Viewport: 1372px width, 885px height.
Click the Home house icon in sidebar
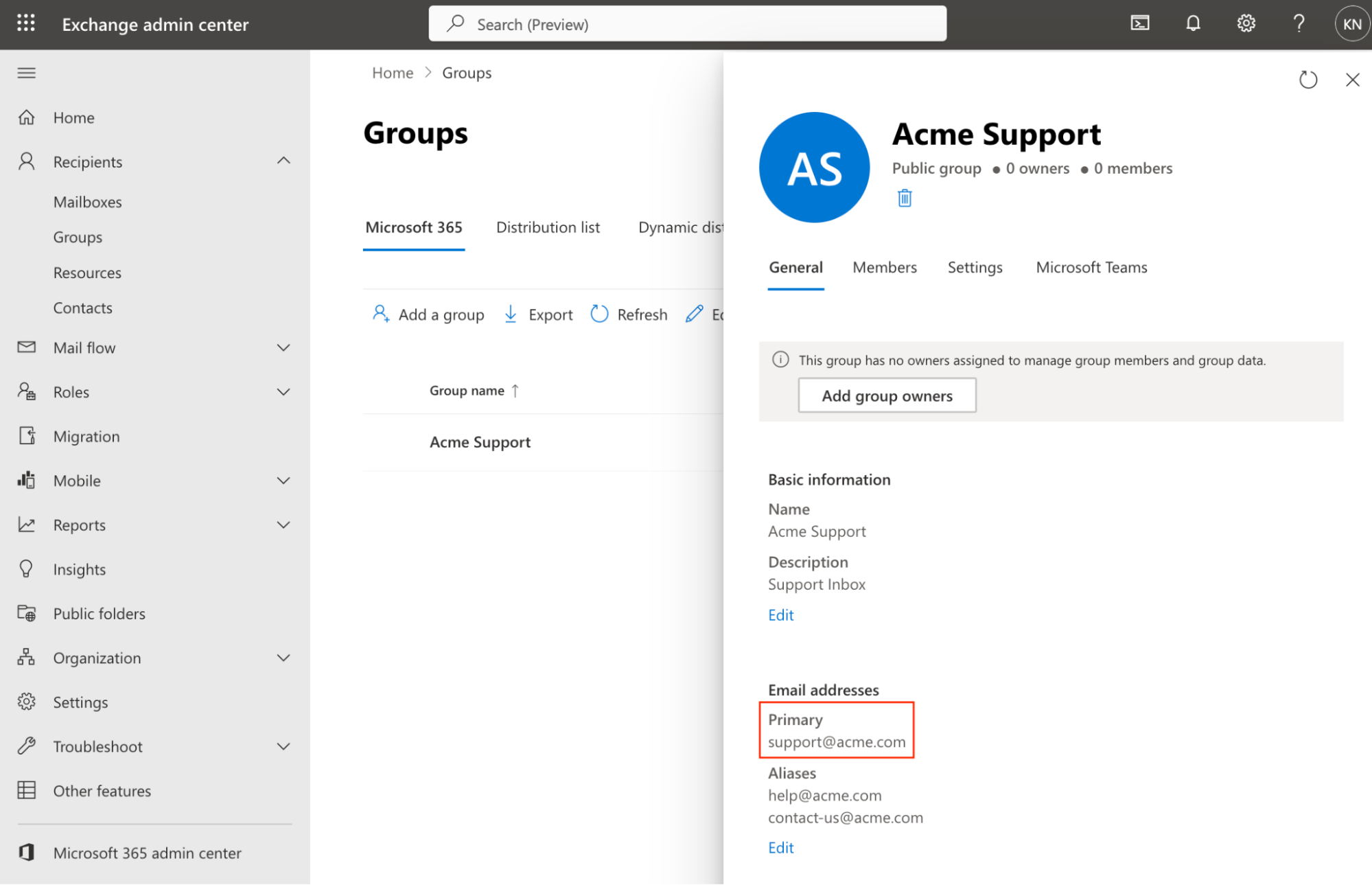[x=27, y=117]
